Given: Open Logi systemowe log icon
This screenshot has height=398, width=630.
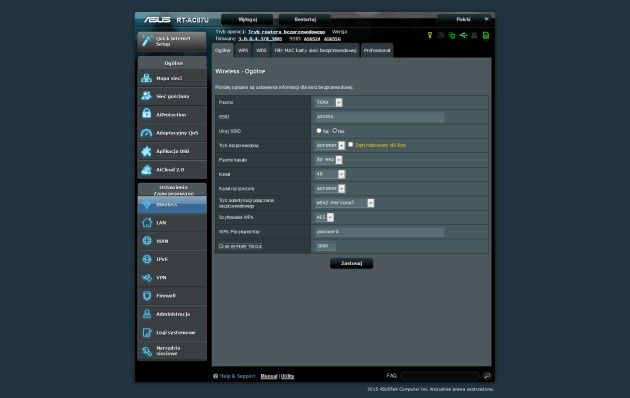Looking at the screenshot, I should 147,332.
